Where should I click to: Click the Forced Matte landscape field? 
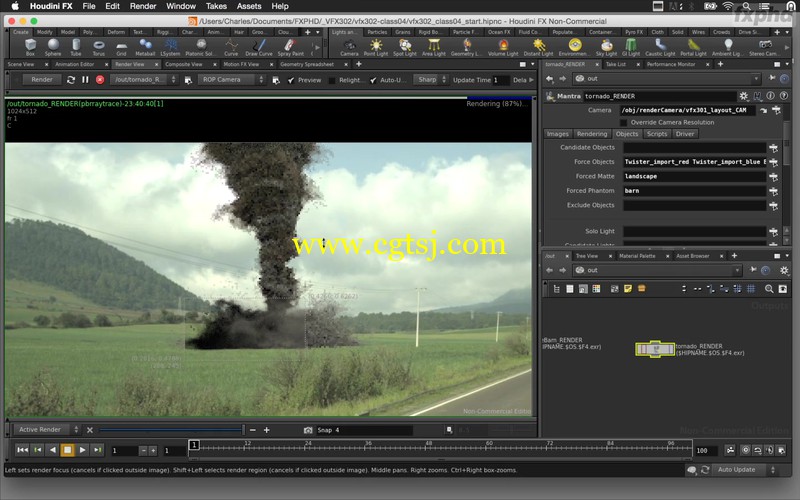(694, 177)
